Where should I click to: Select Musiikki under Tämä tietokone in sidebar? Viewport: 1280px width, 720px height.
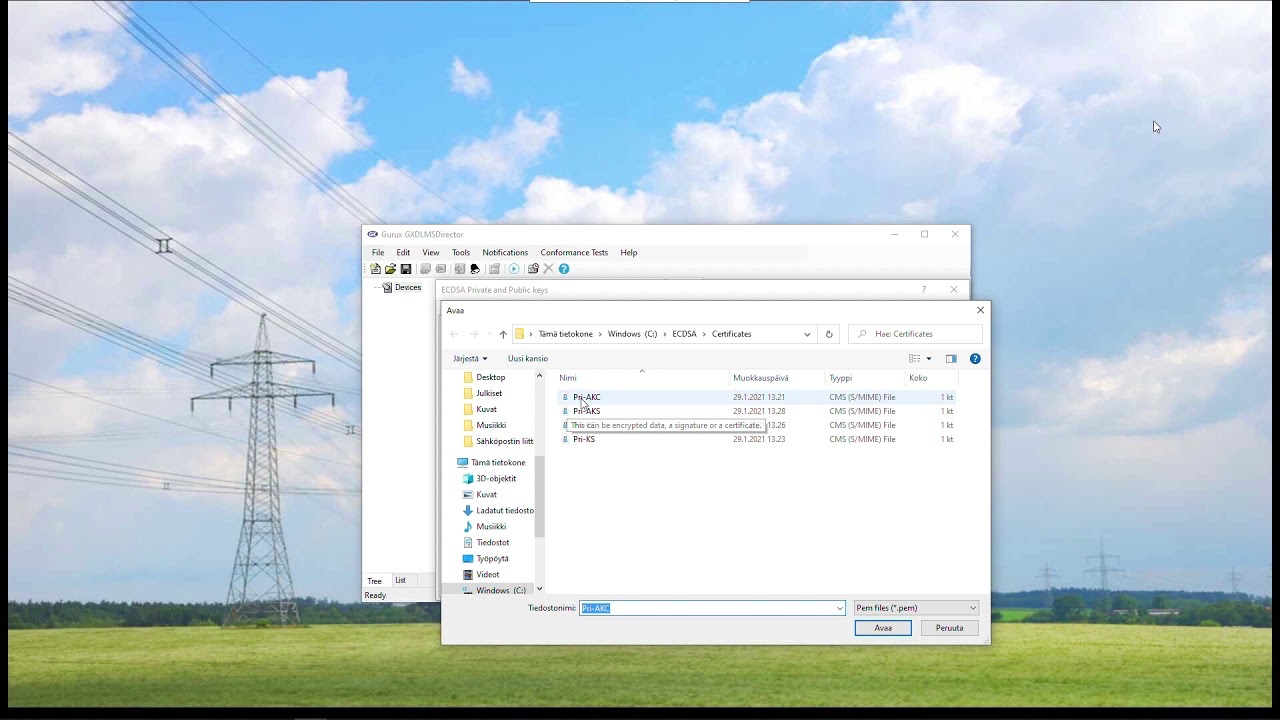(491, 527)
